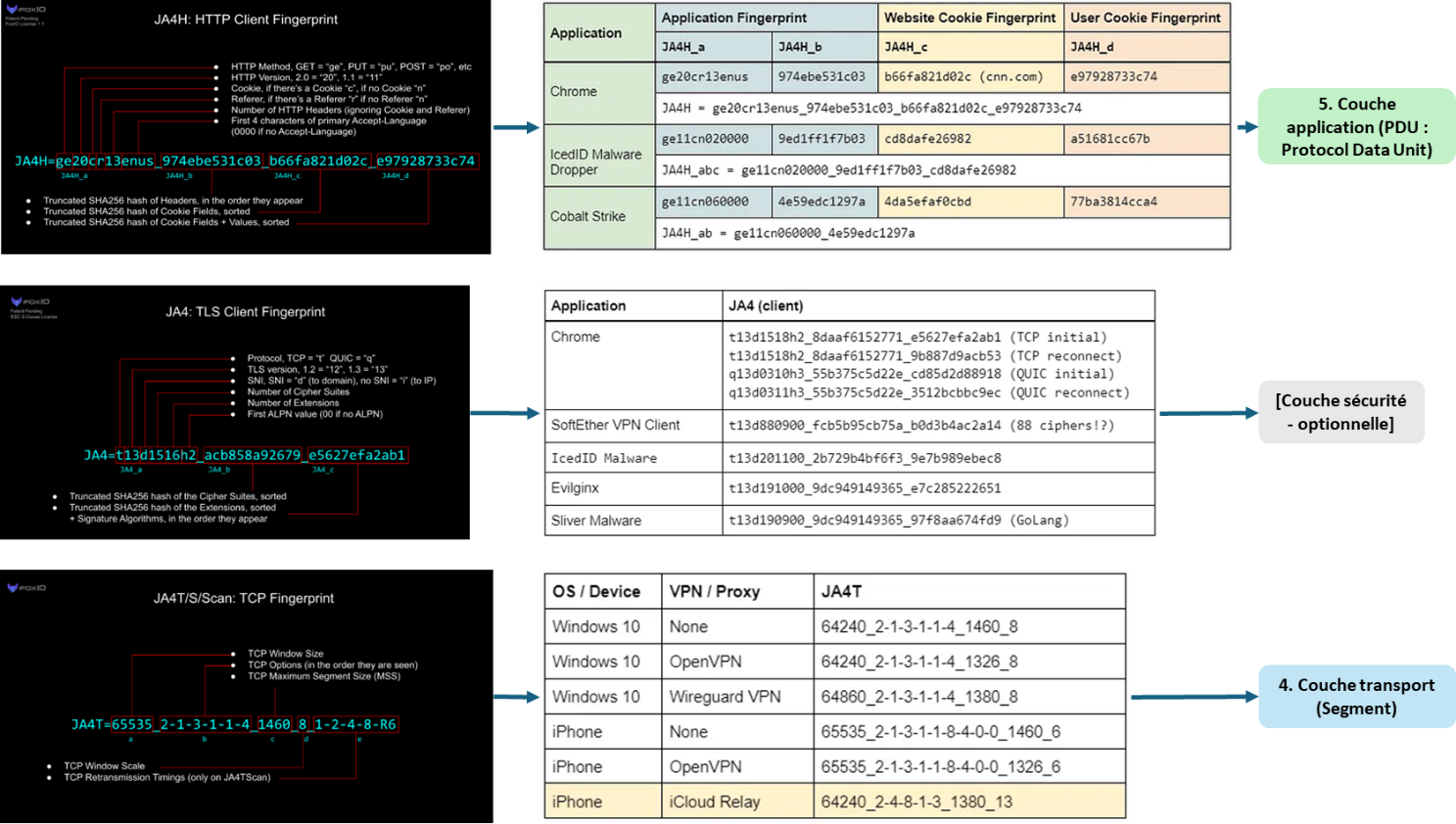1456x824 pixels.
Task: Select the Chrome '(QUIC initial)' fingerprint line
Action: [921, 374]
